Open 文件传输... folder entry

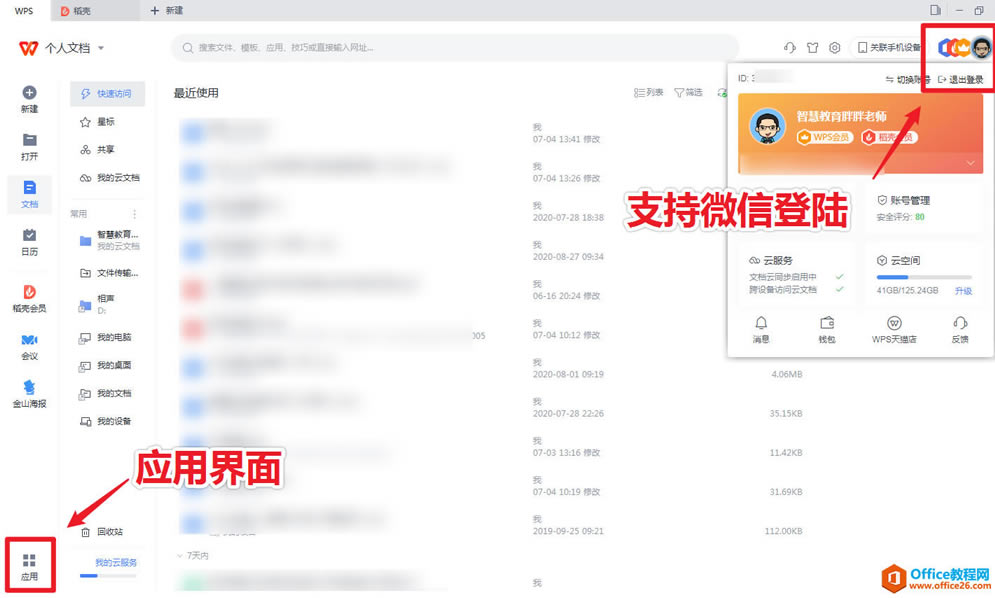coord(107,273)
